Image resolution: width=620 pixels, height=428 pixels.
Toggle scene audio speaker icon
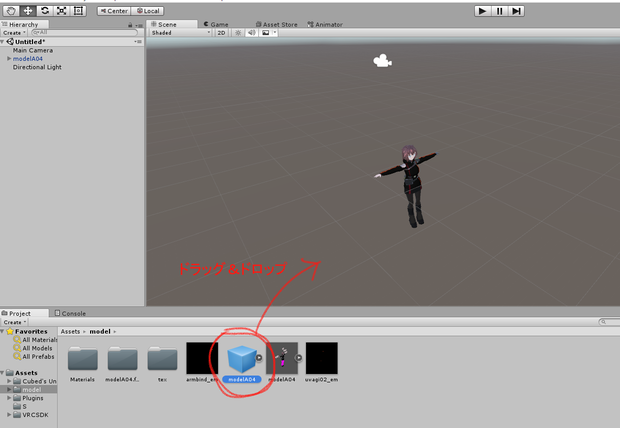pyautogui.click(x=251, y=33)
